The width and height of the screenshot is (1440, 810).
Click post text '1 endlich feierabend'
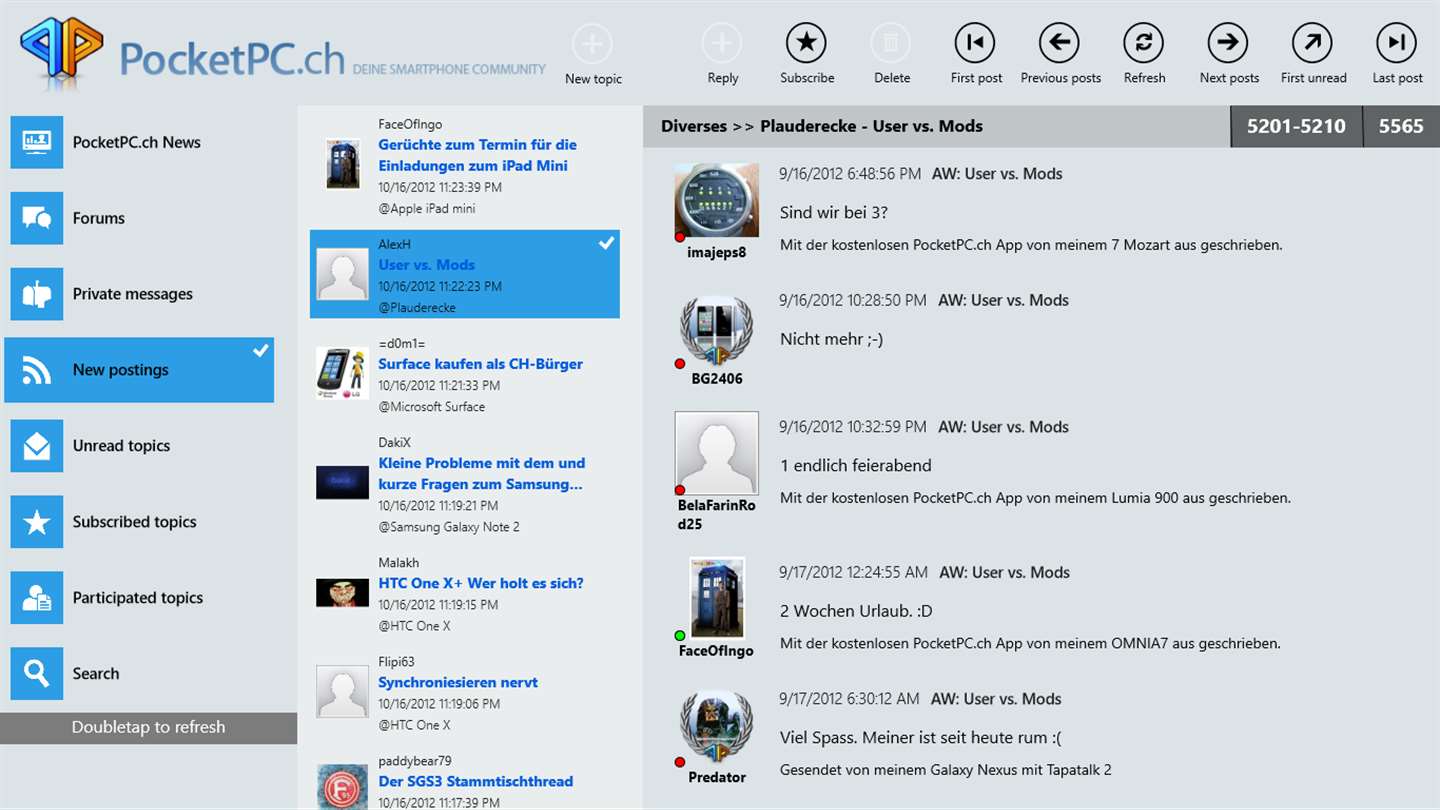tap(855, 466)
